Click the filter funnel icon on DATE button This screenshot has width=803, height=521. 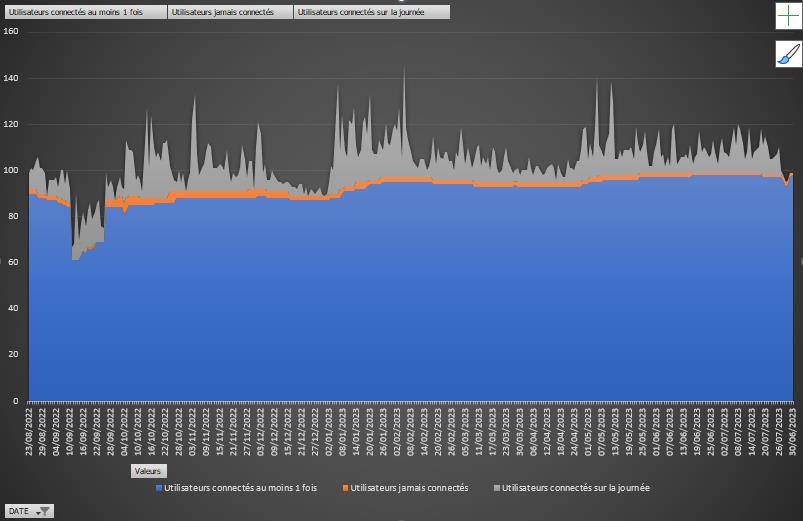(x=44, y=511)
